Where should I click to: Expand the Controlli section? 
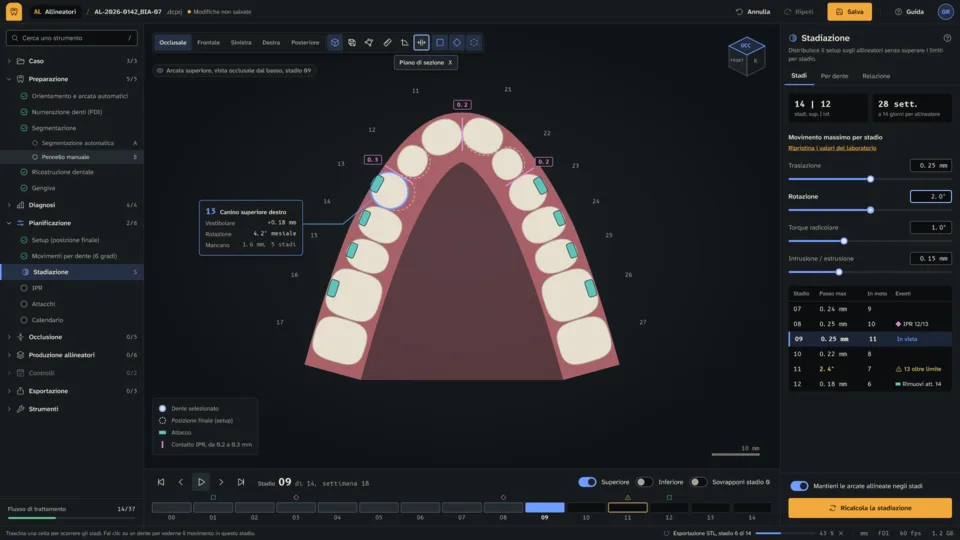click(9, 373)
